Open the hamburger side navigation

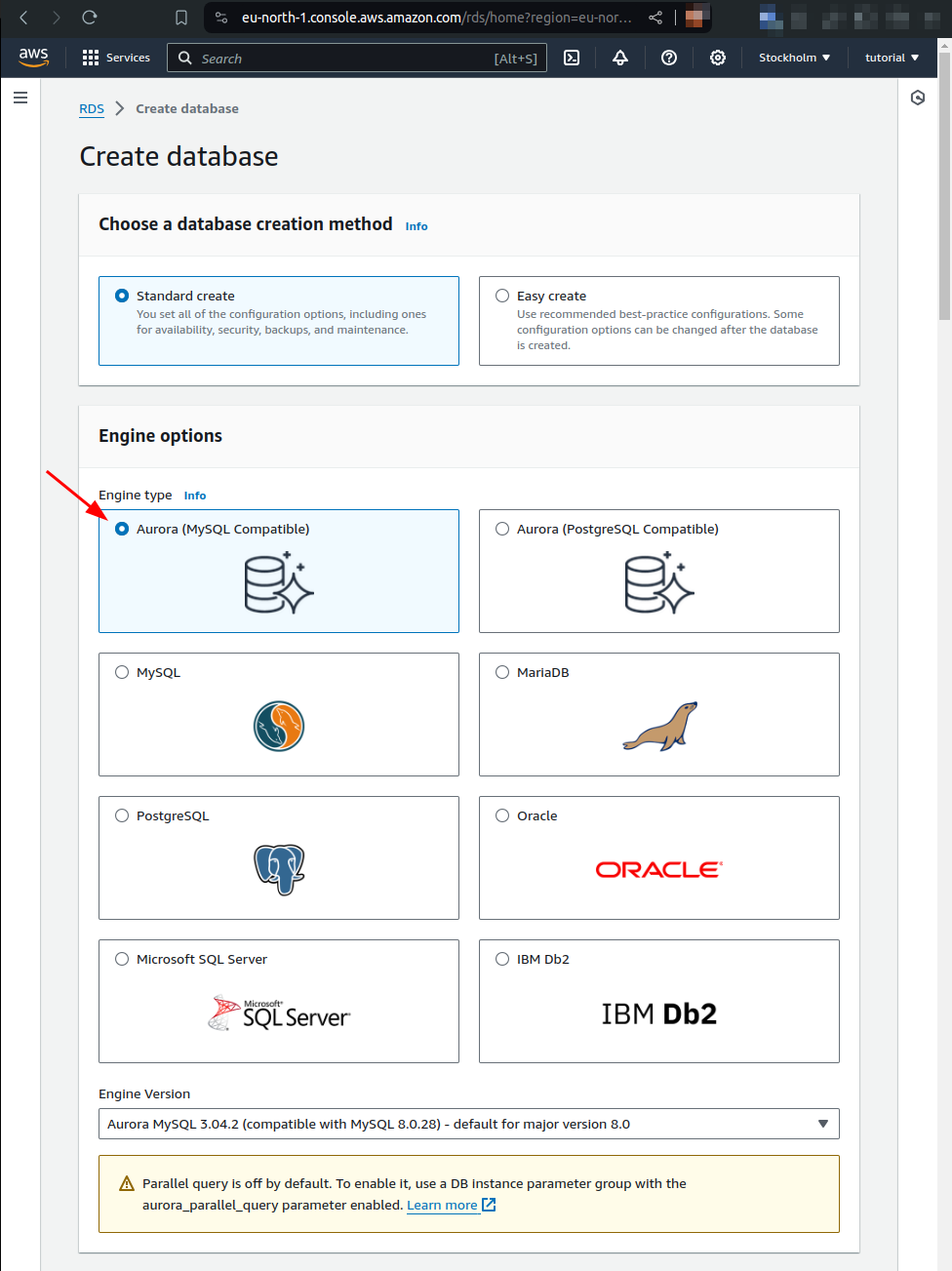20,98
